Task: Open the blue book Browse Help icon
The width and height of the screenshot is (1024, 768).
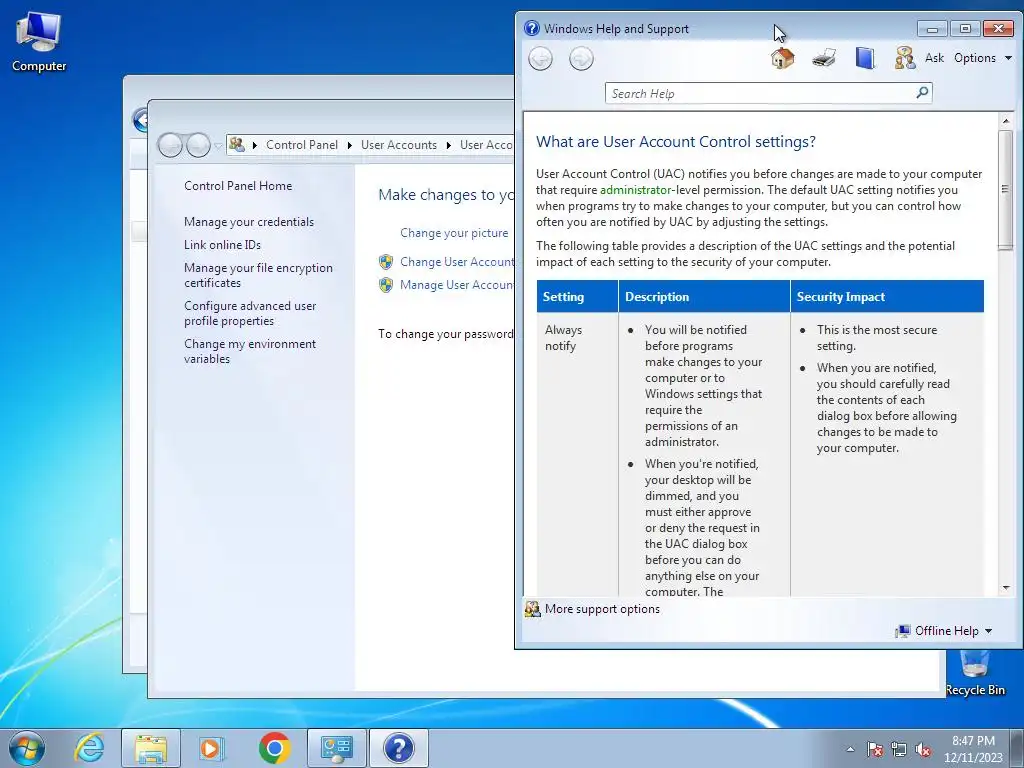Action: pyautogui.click(x=865, y=58)
